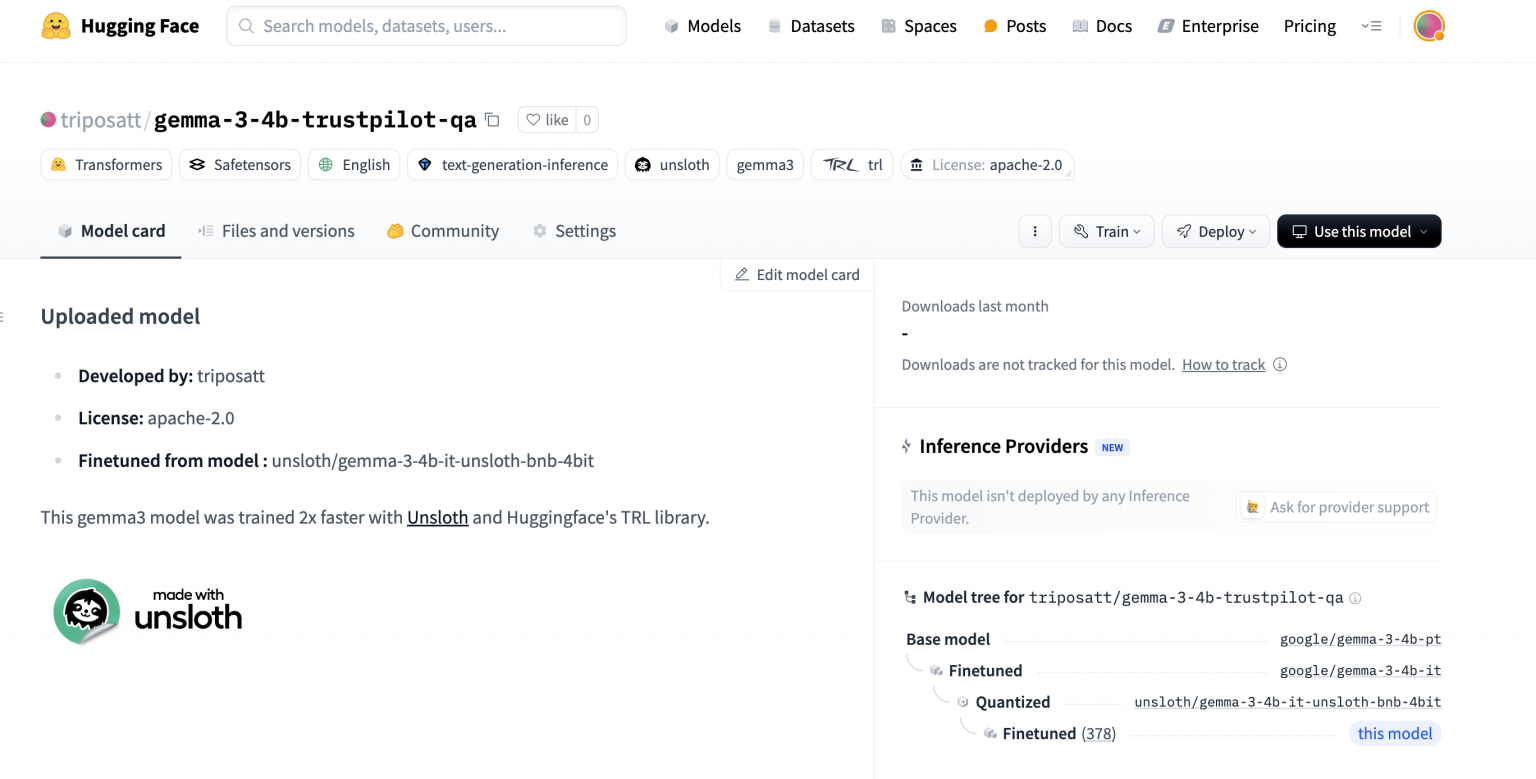This screenshot has width=1536, height=779.
Task: Select the English language tag
Action: point(353,164)
